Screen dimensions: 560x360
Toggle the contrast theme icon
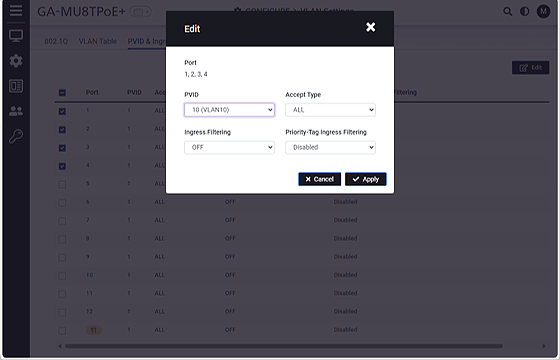[524, 11]
